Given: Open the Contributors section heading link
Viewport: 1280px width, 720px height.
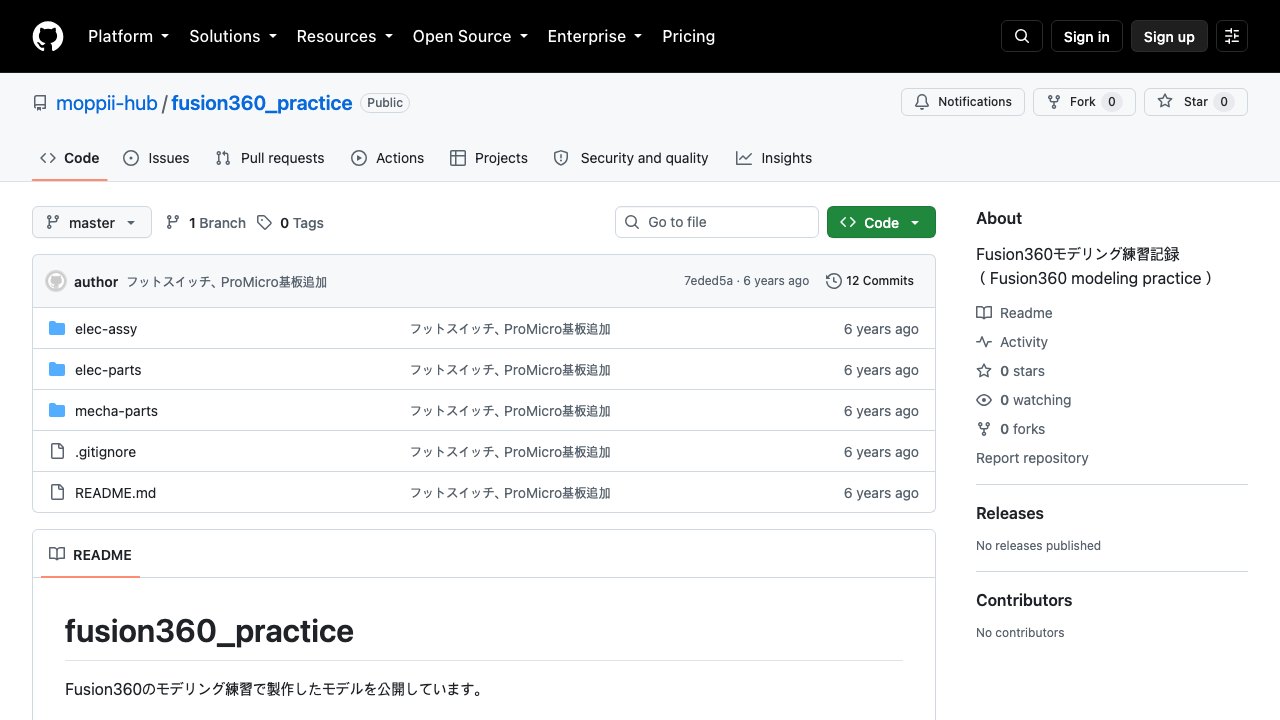Looking at the screenshot, I should [x=1024, y=600].
